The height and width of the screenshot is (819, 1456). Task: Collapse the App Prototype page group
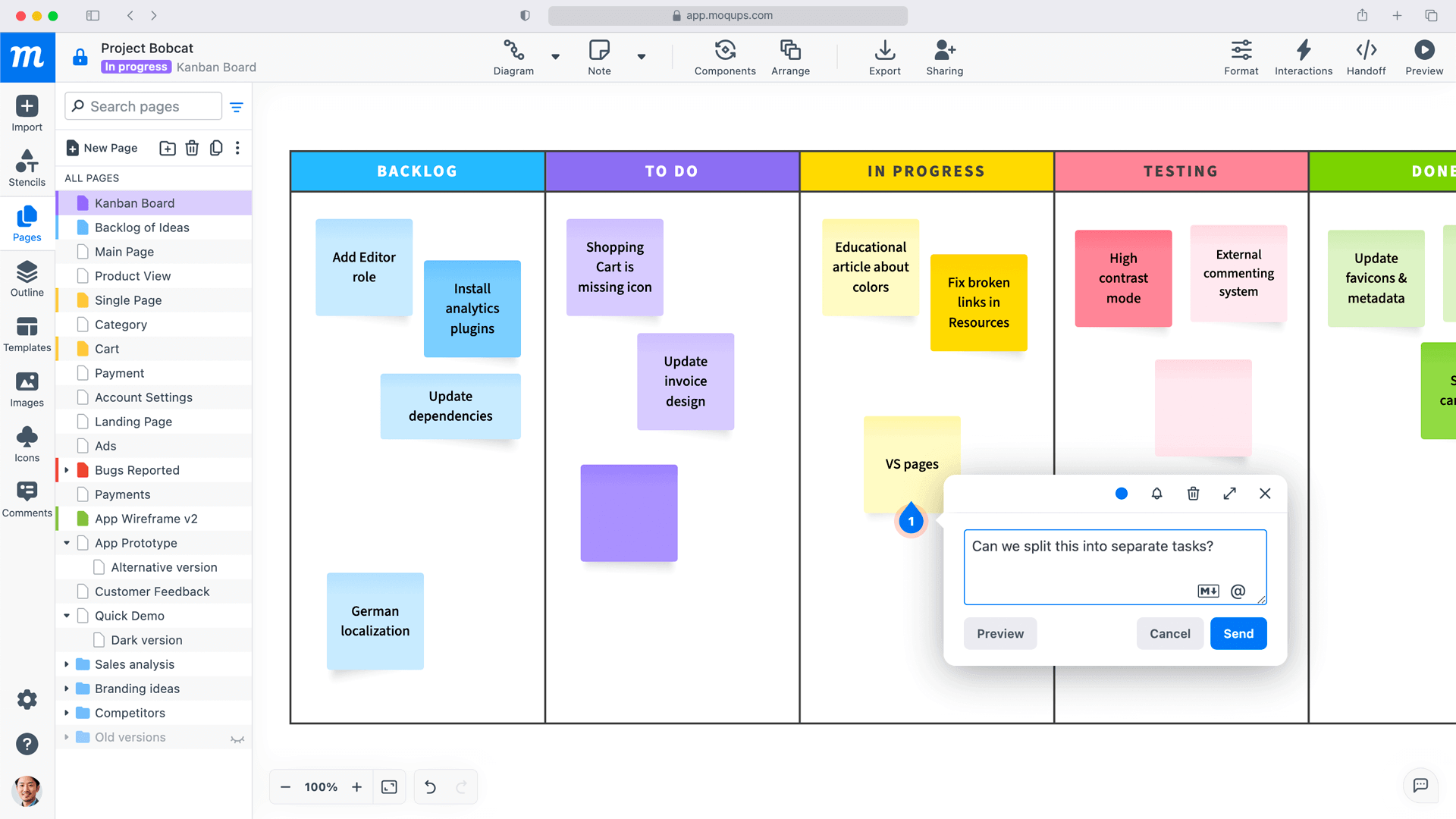tap(67, 543)
